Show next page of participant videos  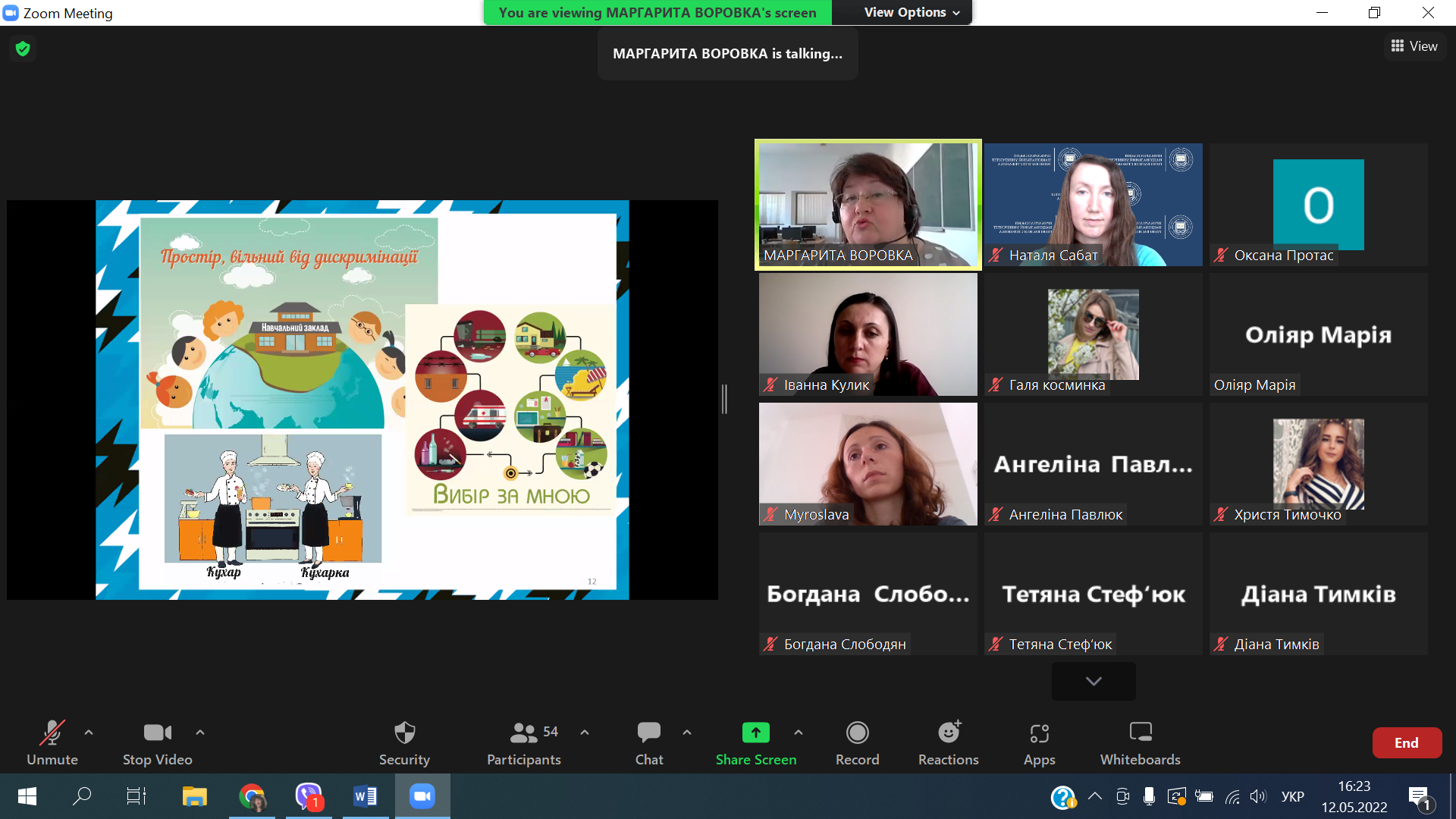click(1093, 681)
